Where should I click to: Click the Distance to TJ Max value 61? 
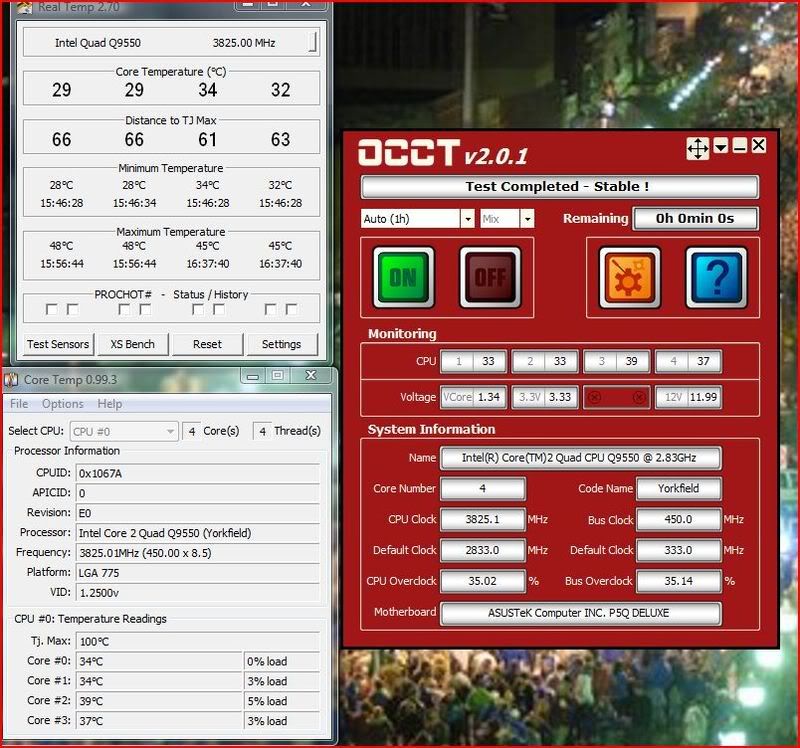tap(208, 139)
